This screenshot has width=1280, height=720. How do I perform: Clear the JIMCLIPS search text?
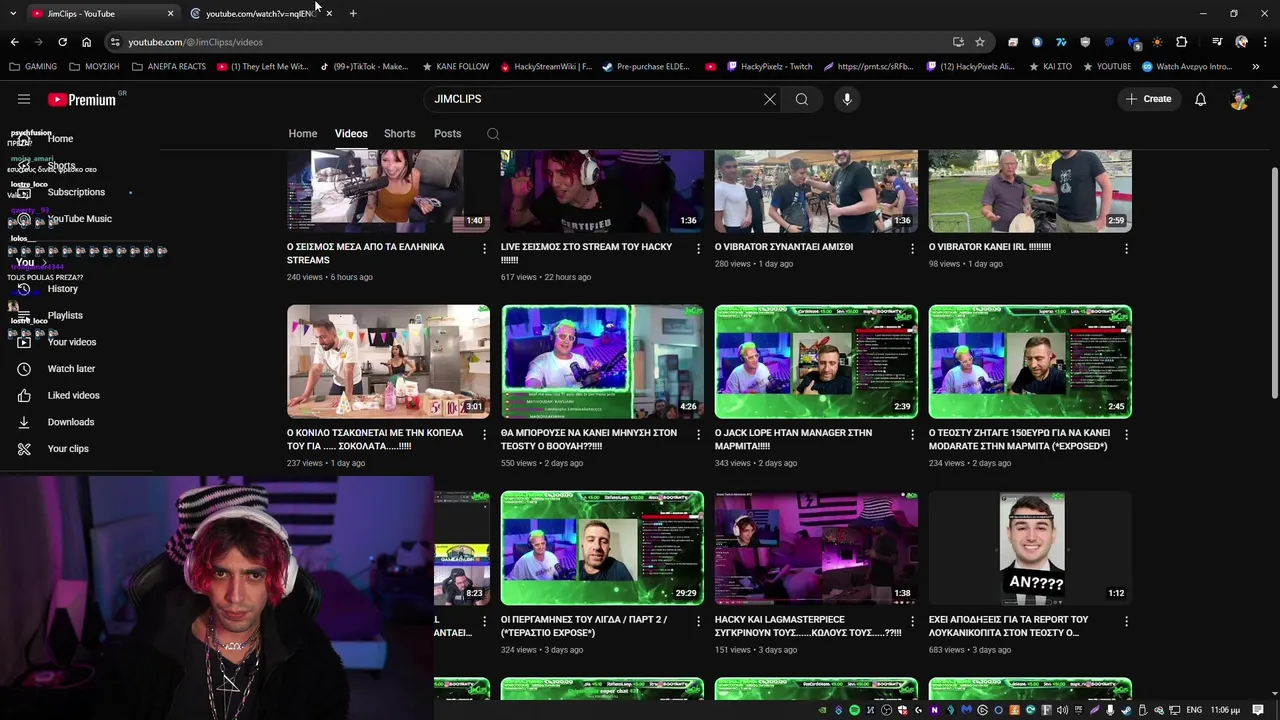click(770, 99)
